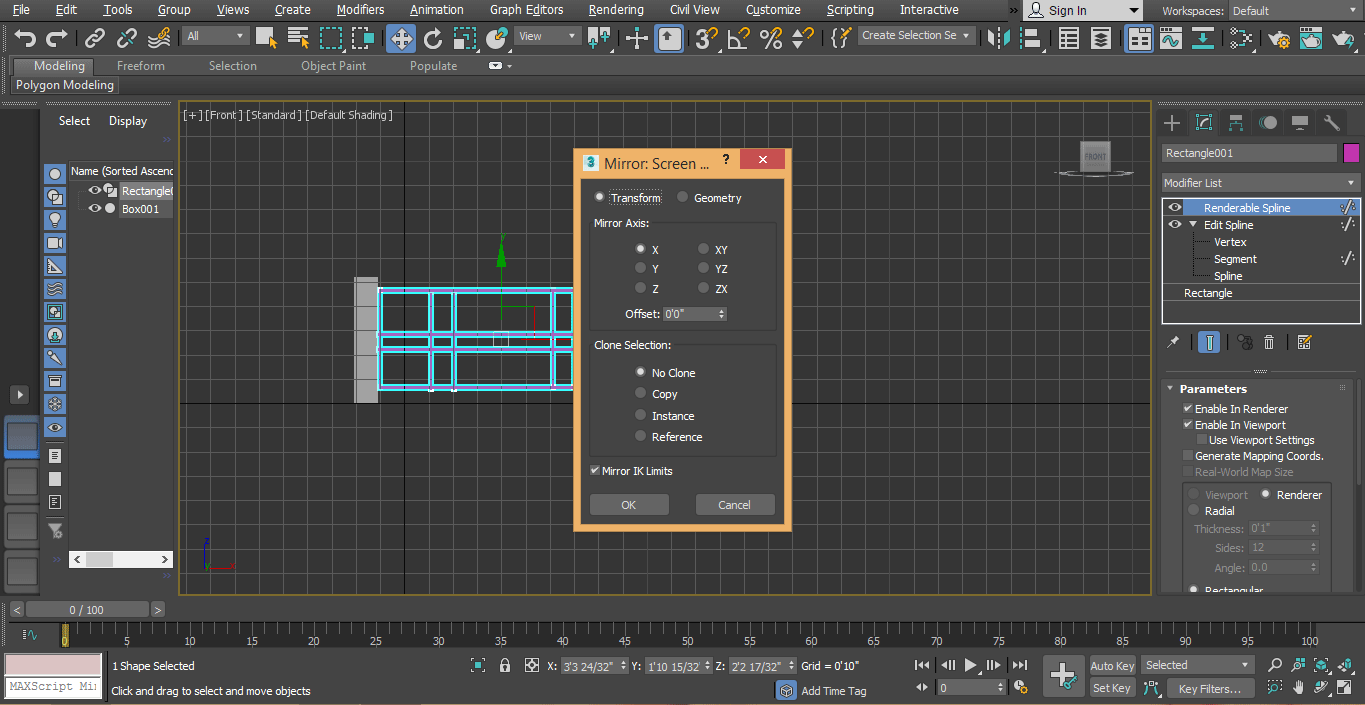Screen dimensions: 1365x705
Task: Confirm the mirror with OK
Action: click(629, 504)
